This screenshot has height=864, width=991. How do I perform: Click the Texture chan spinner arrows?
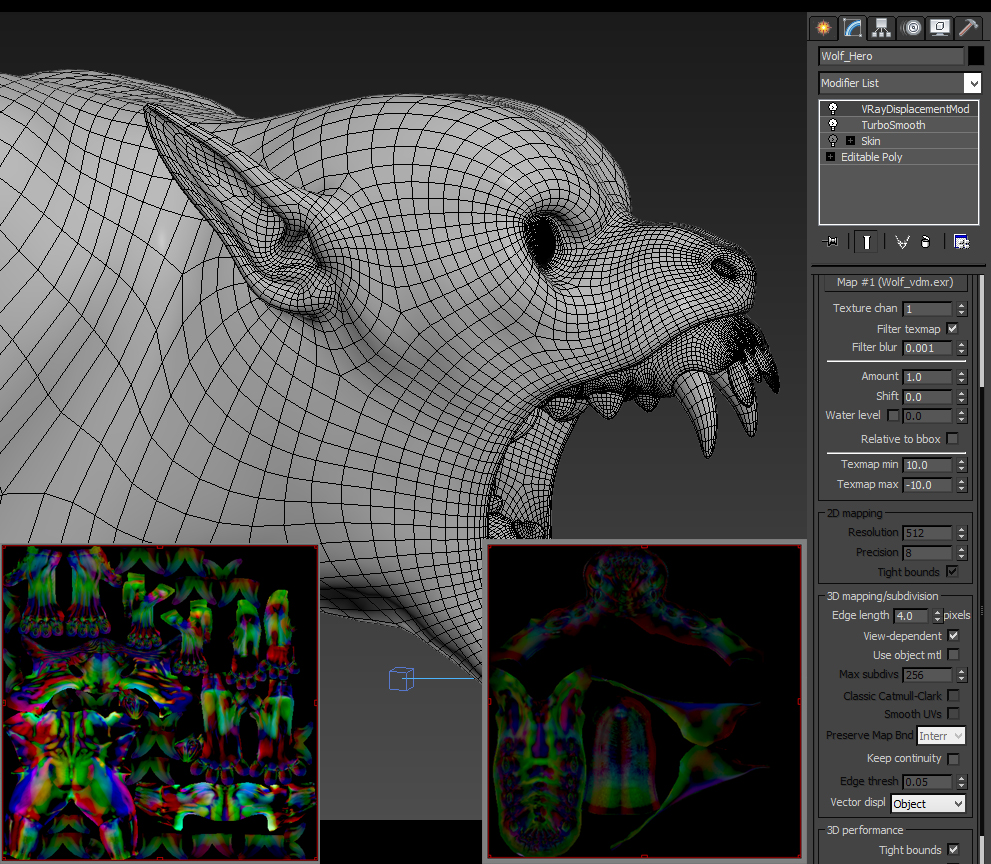click(961, 308)
